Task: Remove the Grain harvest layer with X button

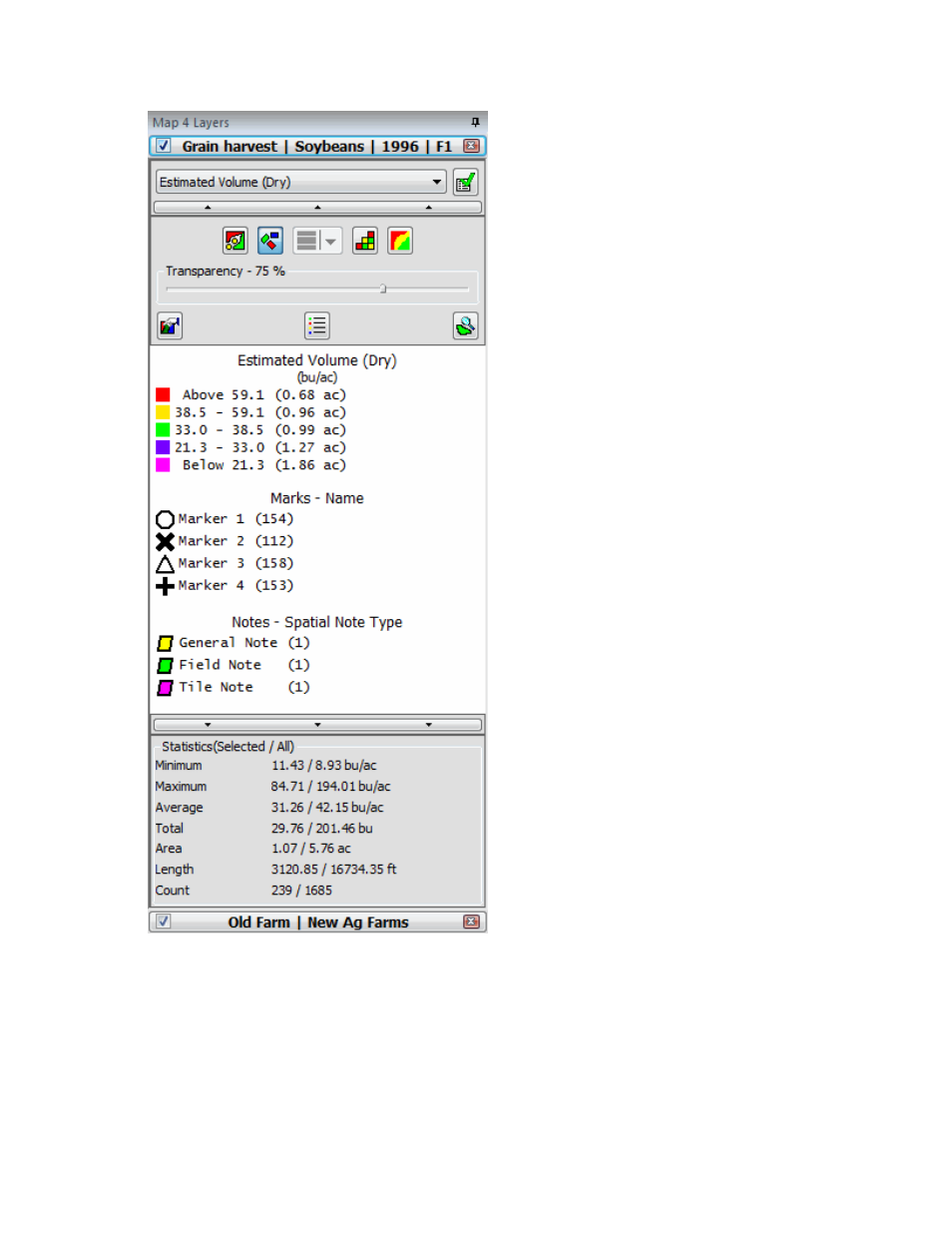Action: [x=471, y=146]
